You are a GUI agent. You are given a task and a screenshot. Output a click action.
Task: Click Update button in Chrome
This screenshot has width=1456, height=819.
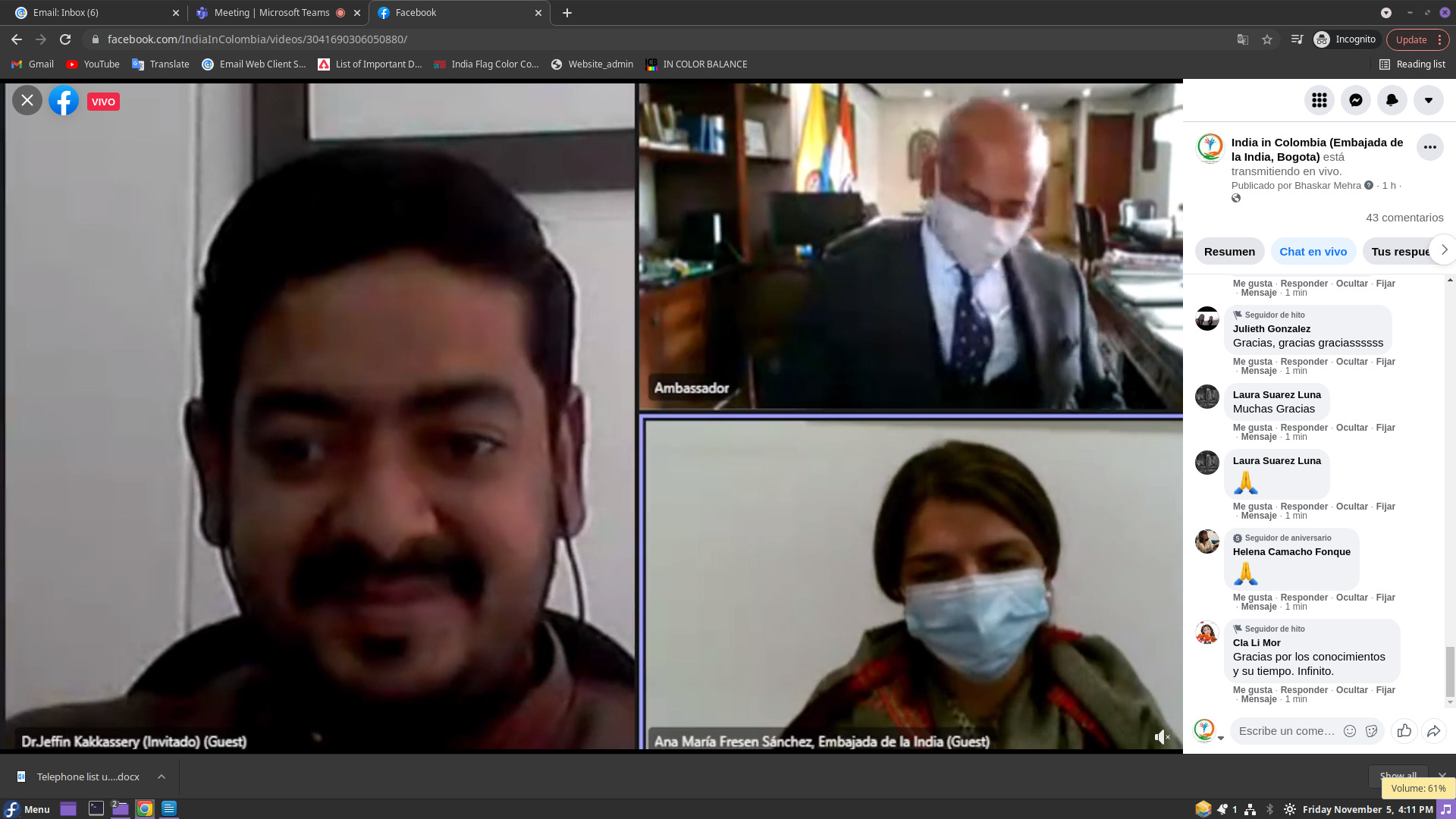[x=1410, y=39]
